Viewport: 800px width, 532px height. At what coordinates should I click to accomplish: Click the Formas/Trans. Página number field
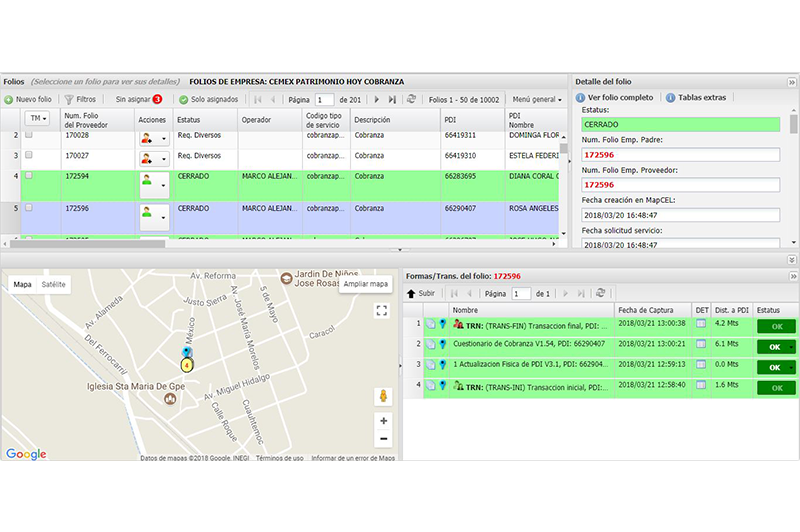tap(521, 294)
